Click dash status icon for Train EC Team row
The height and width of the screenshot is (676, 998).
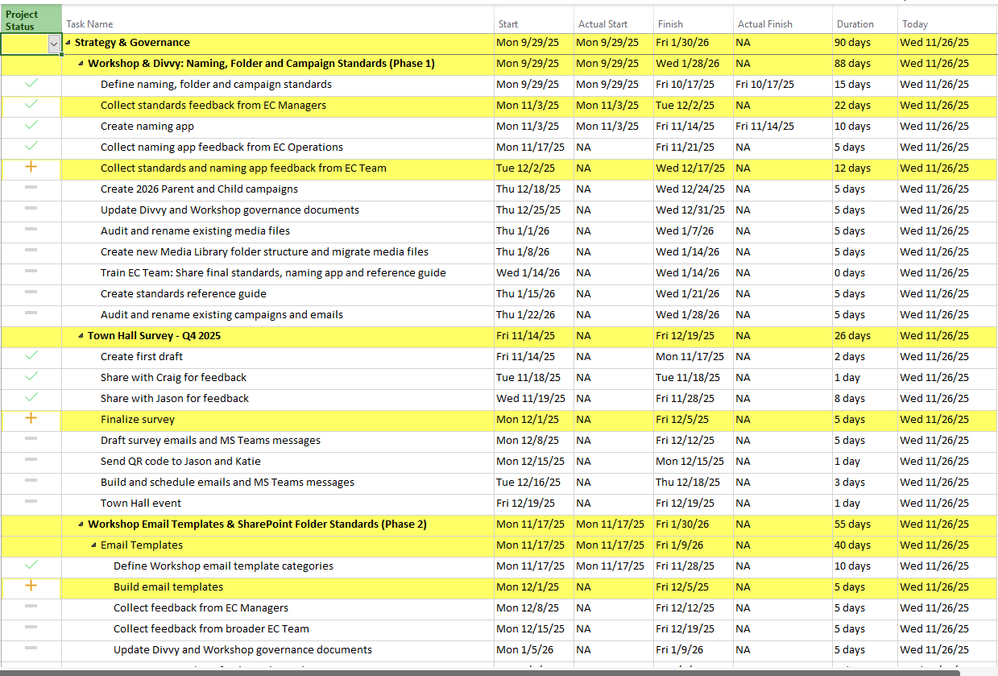coord(31,271)
